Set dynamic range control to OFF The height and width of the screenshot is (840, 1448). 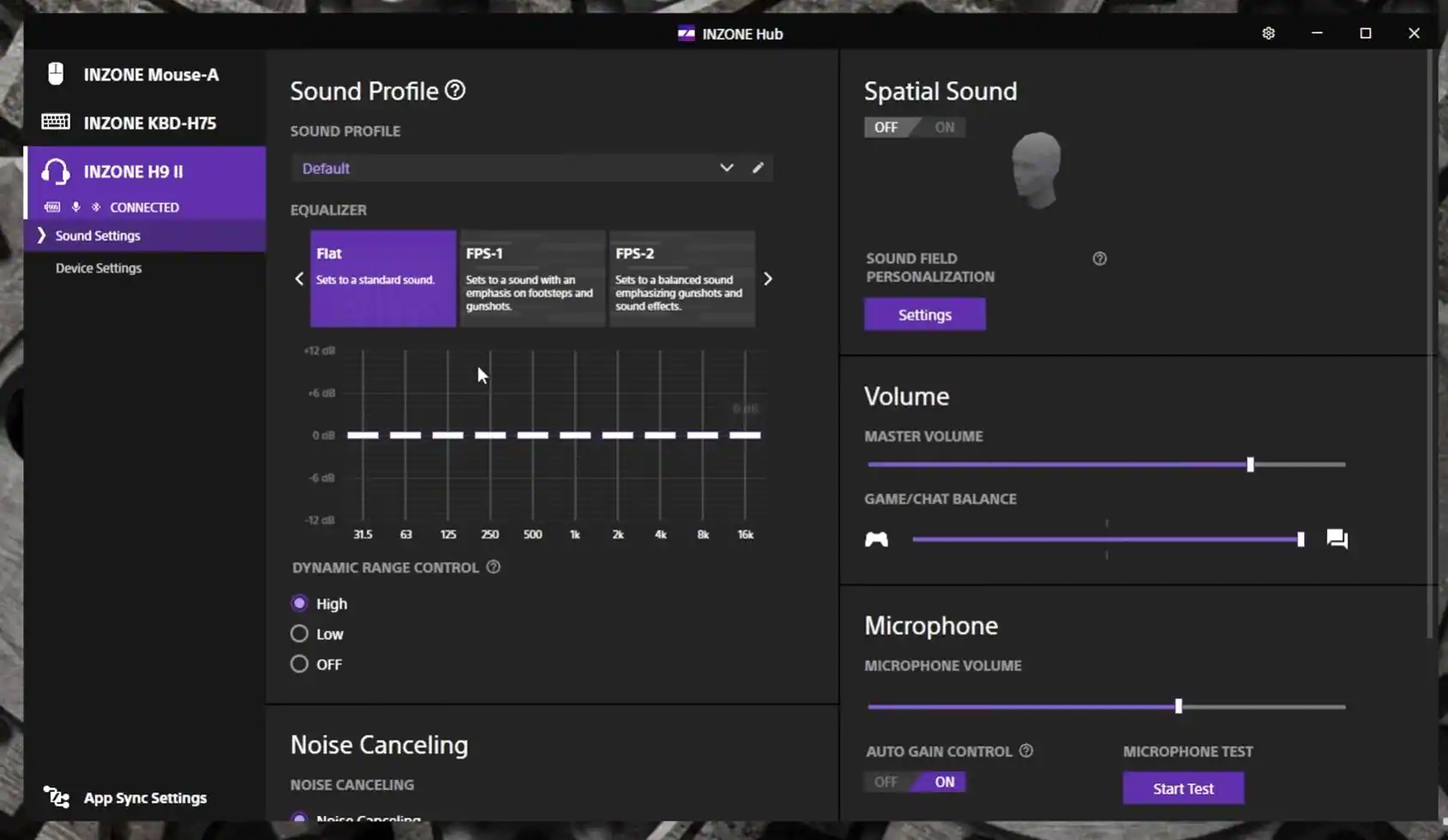(x=299, y=664)
